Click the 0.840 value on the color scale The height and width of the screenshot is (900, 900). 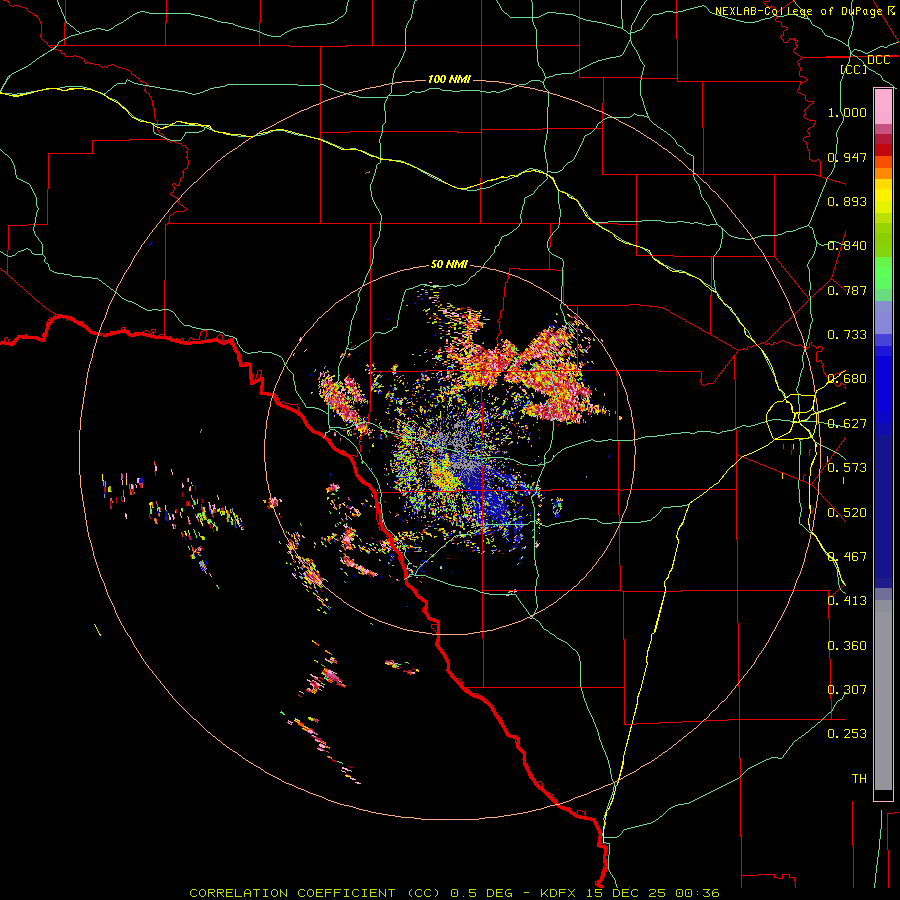(x=847, y=246)
